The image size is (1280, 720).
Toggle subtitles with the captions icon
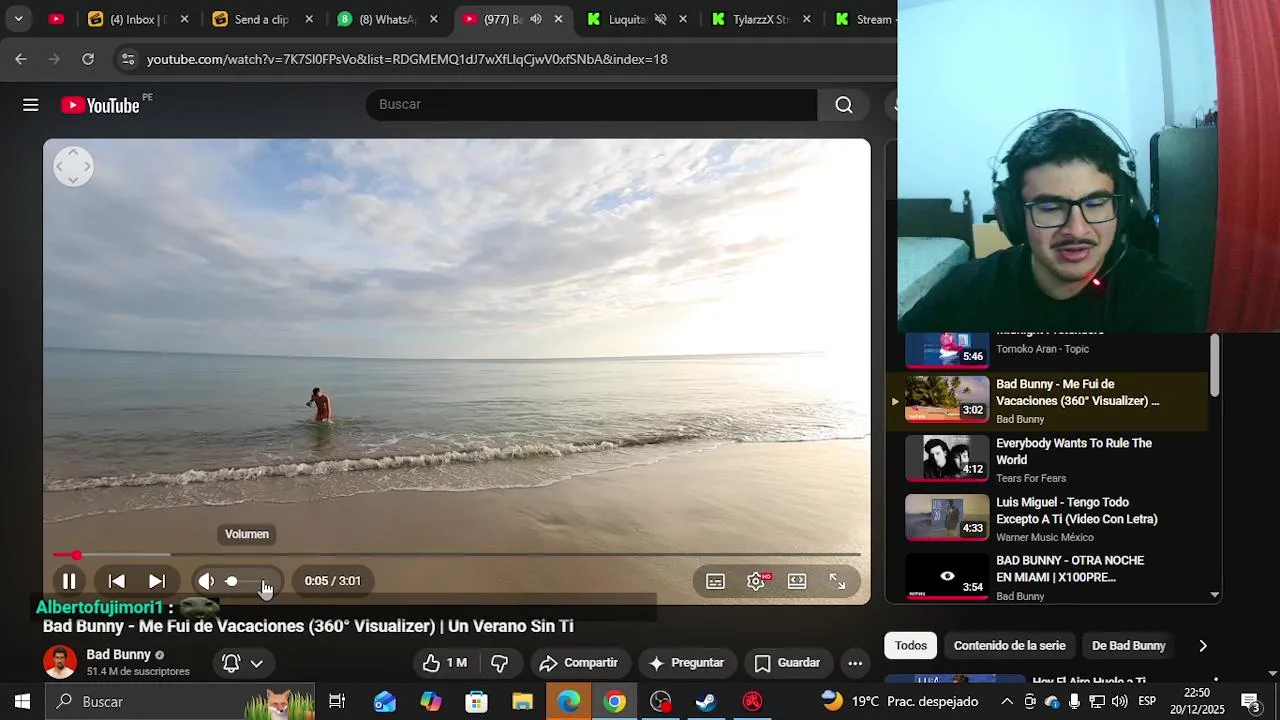pyautogui.click(x=715, y=581)
